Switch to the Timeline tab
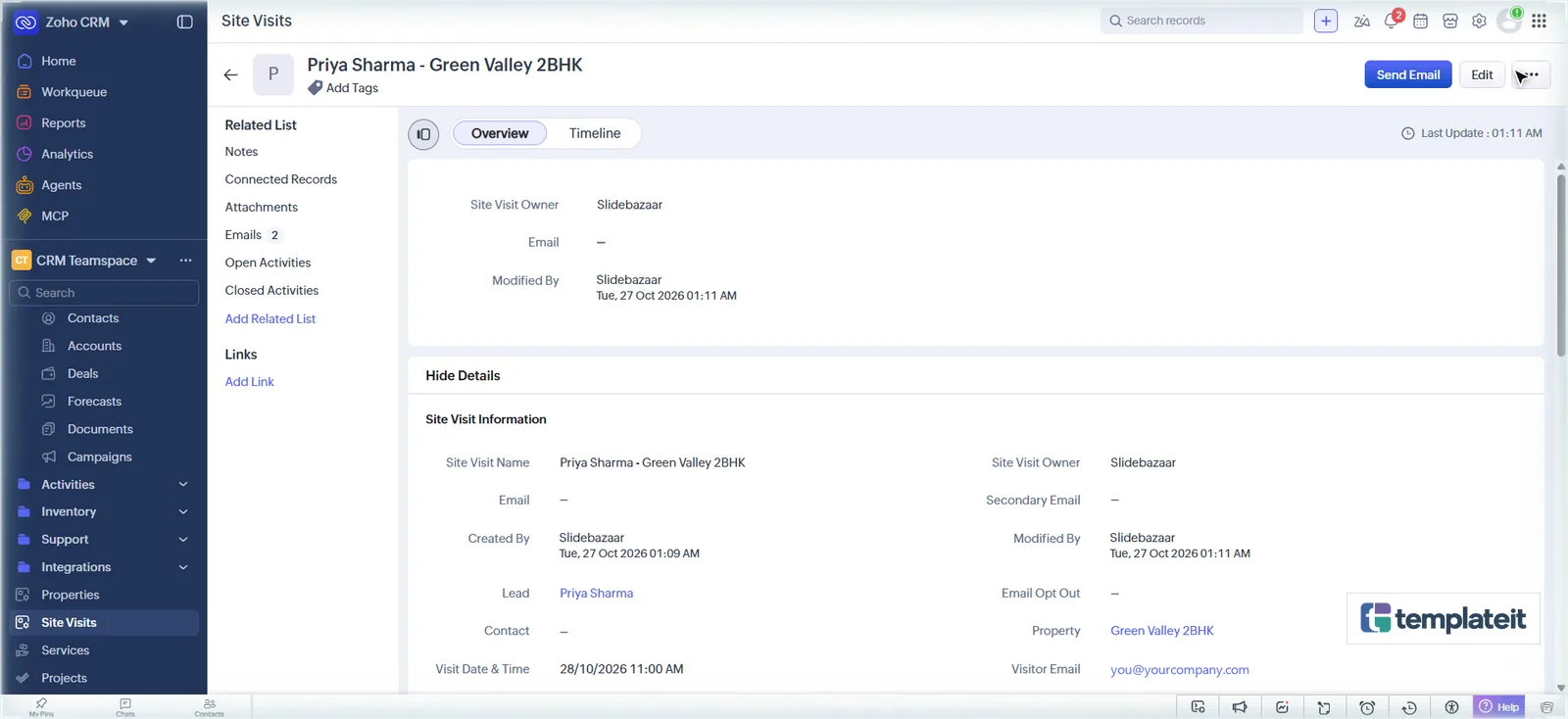The image size is (1568, 719). coord(595,133)
